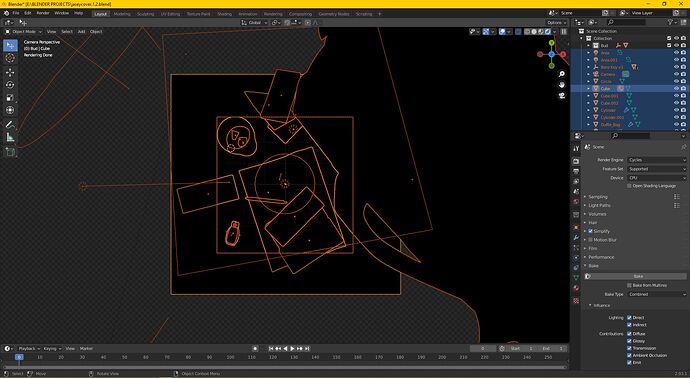Viewport: 690px width, 378px height.
Task: Open the File menu
Action: (x=16, y=13)
